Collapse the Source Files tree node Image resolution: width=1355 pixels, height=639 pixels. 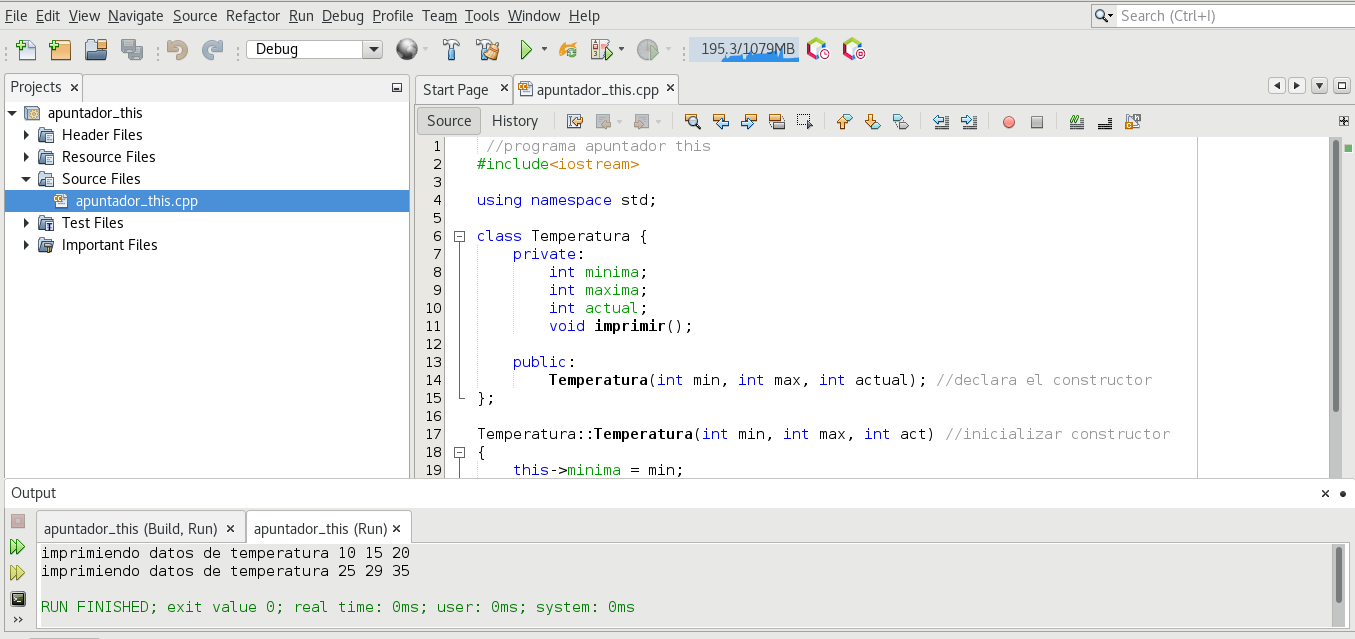click(27, 179)
